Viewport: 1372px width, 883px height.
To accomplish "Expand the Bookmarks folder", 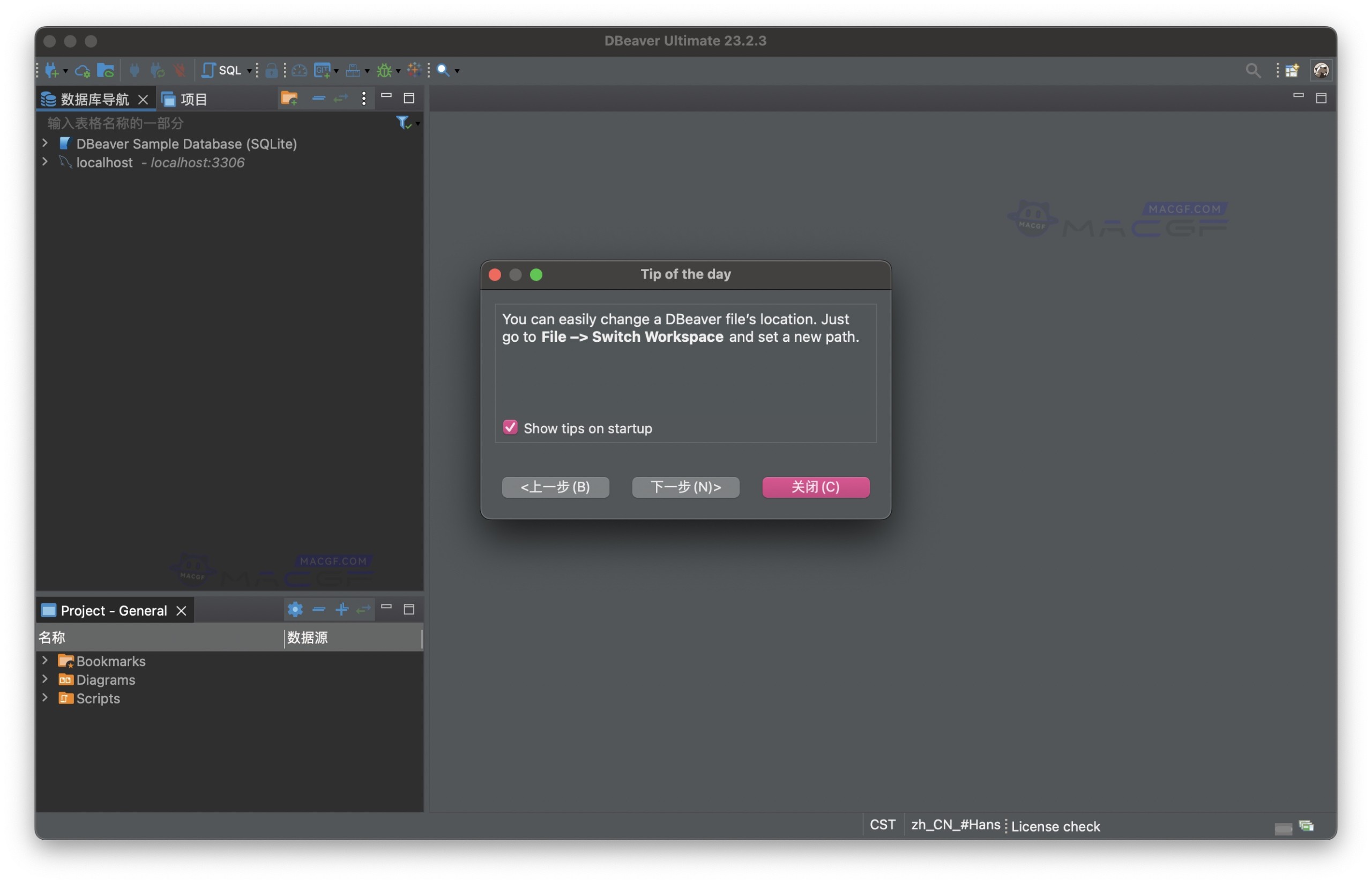I will coord(46,661).
